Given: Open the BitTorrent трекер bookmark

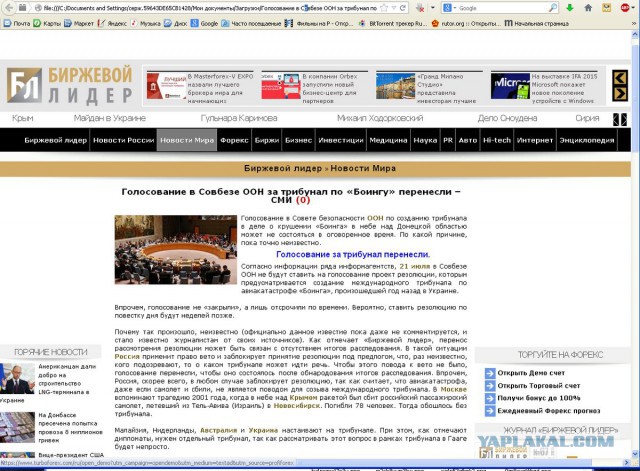Looking at the screenshot, I should coord(393,24).
